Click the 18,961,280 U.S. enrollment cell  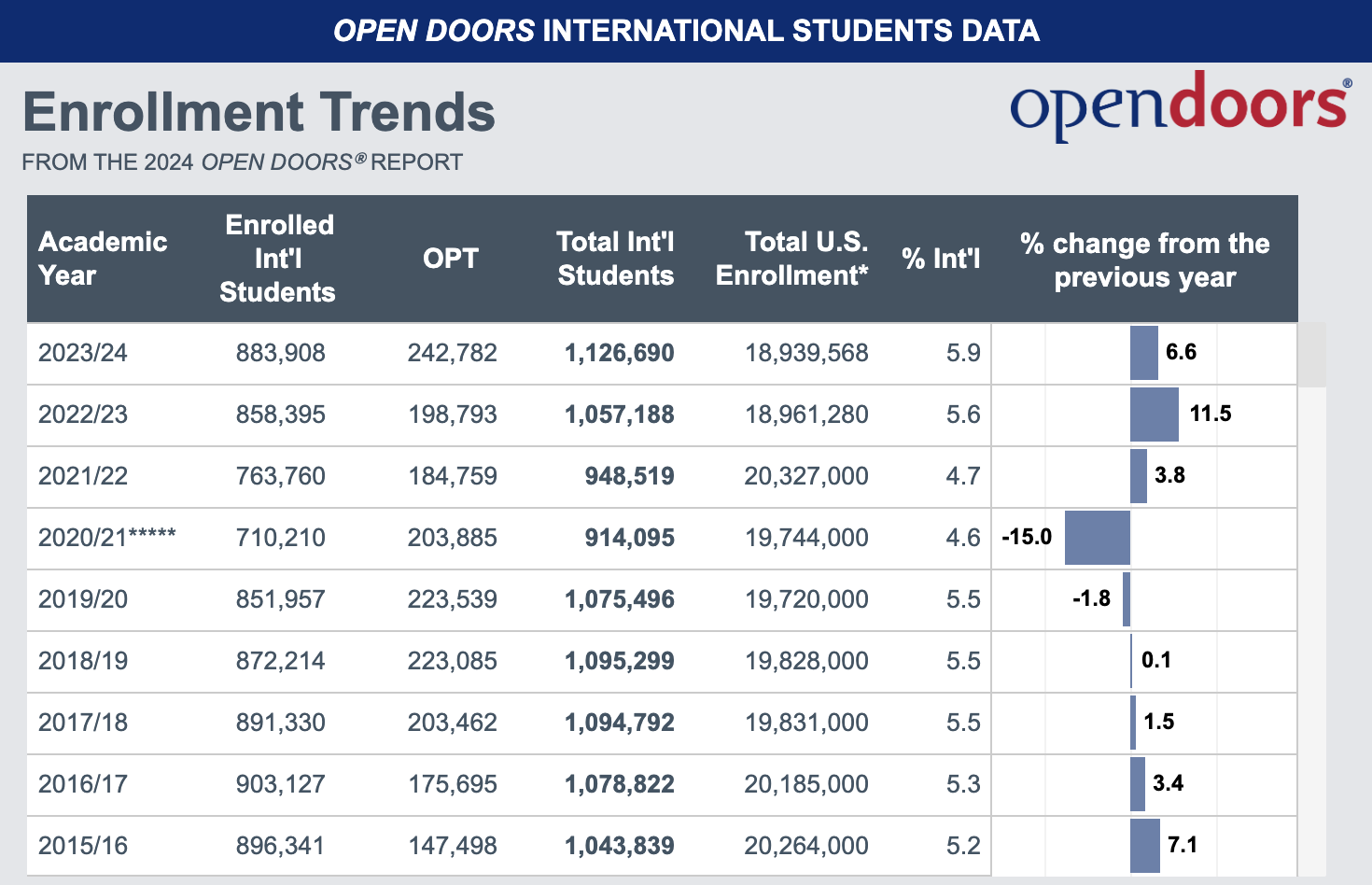click(x=806, y=414)
